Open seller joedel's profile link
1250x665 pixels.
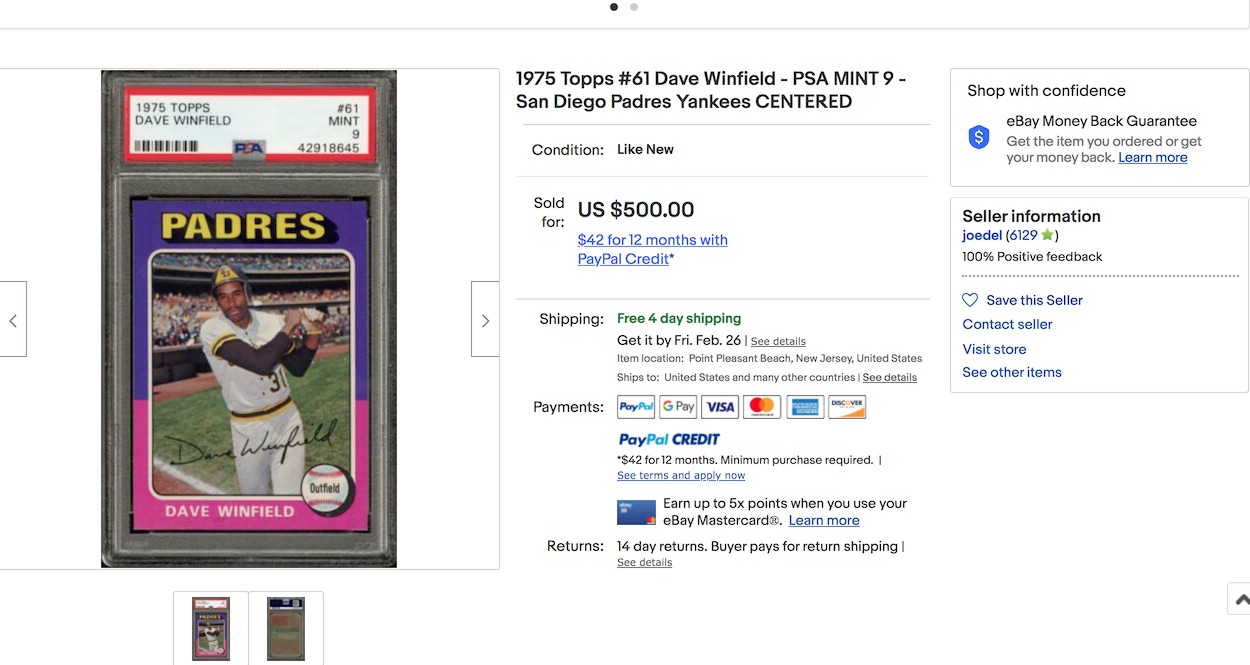pyautogui.click(x=982, y=236)
